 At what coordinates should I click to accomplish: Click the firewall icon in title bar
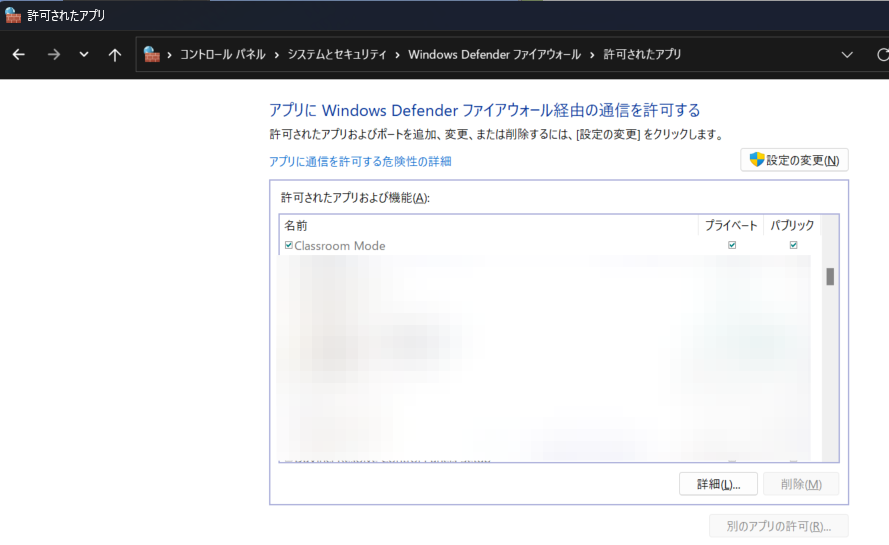pos(12,15)
